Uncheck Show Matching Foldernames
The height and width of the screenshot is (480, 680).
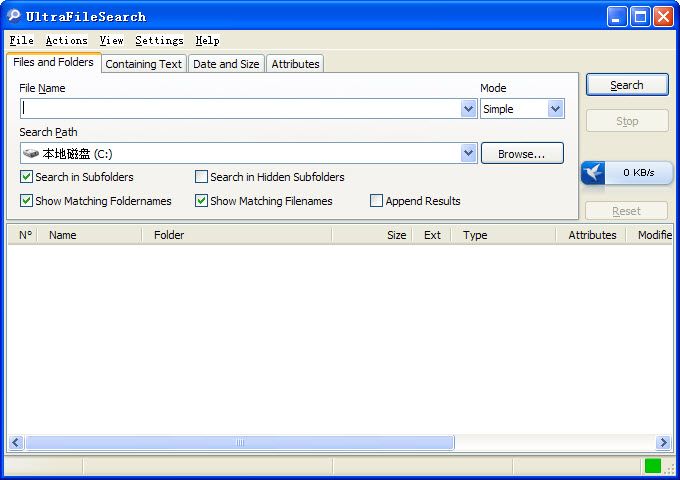26,201
